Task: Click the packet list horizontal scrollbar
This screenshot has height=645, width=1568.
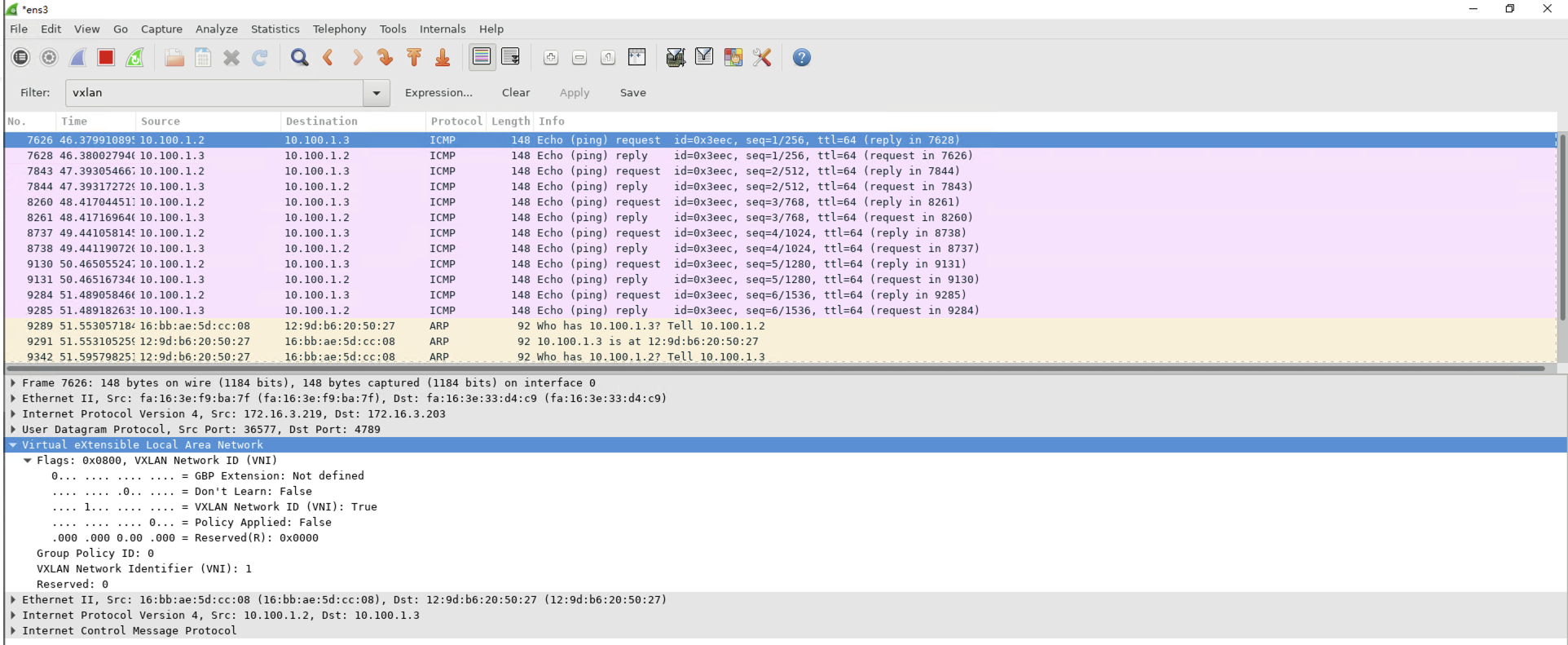Action: pyautogui.click(x=775, y=369)
